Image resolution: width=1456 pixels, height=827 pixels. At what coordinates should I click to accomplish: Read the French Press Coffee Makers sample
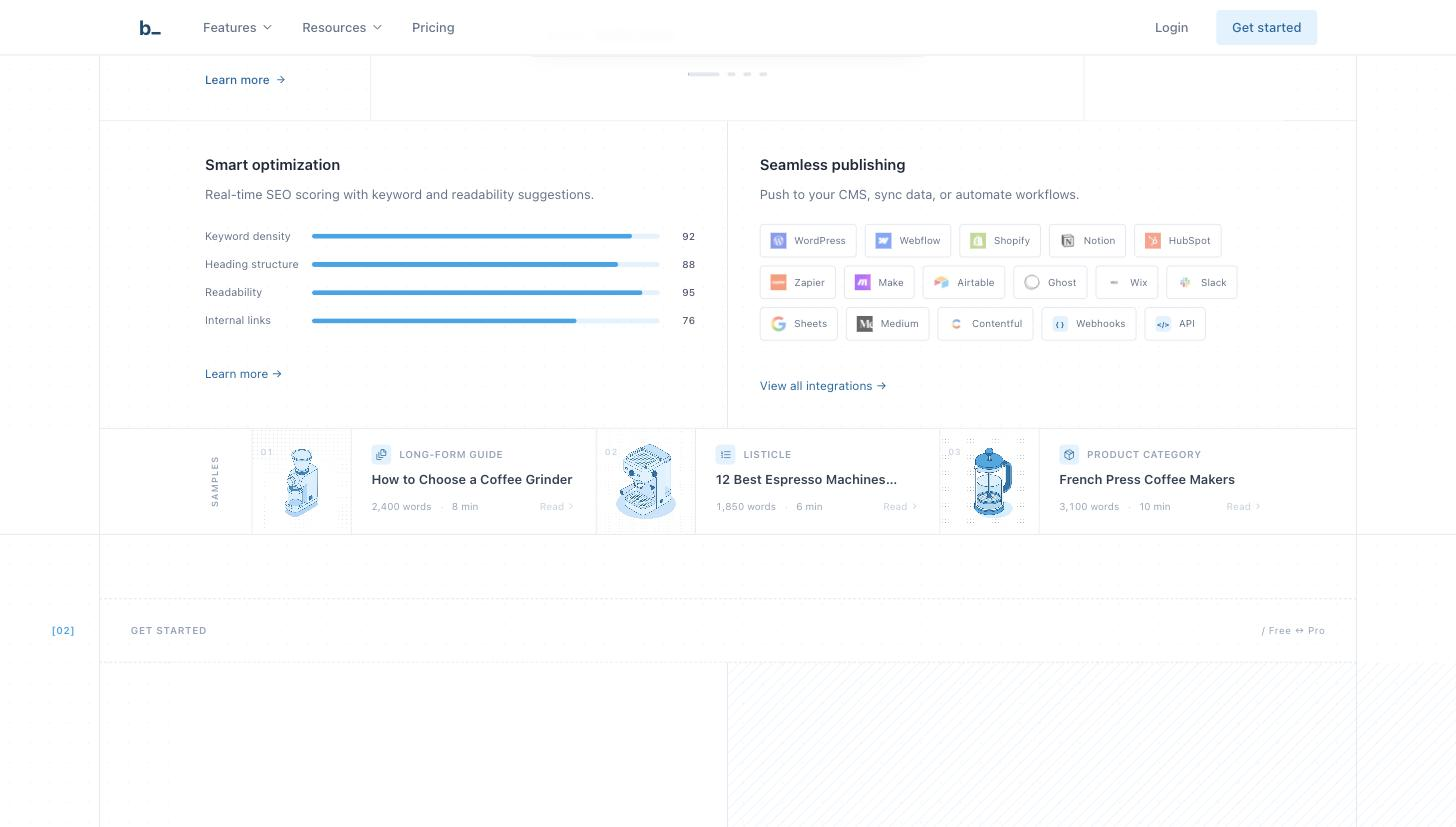1244,507
